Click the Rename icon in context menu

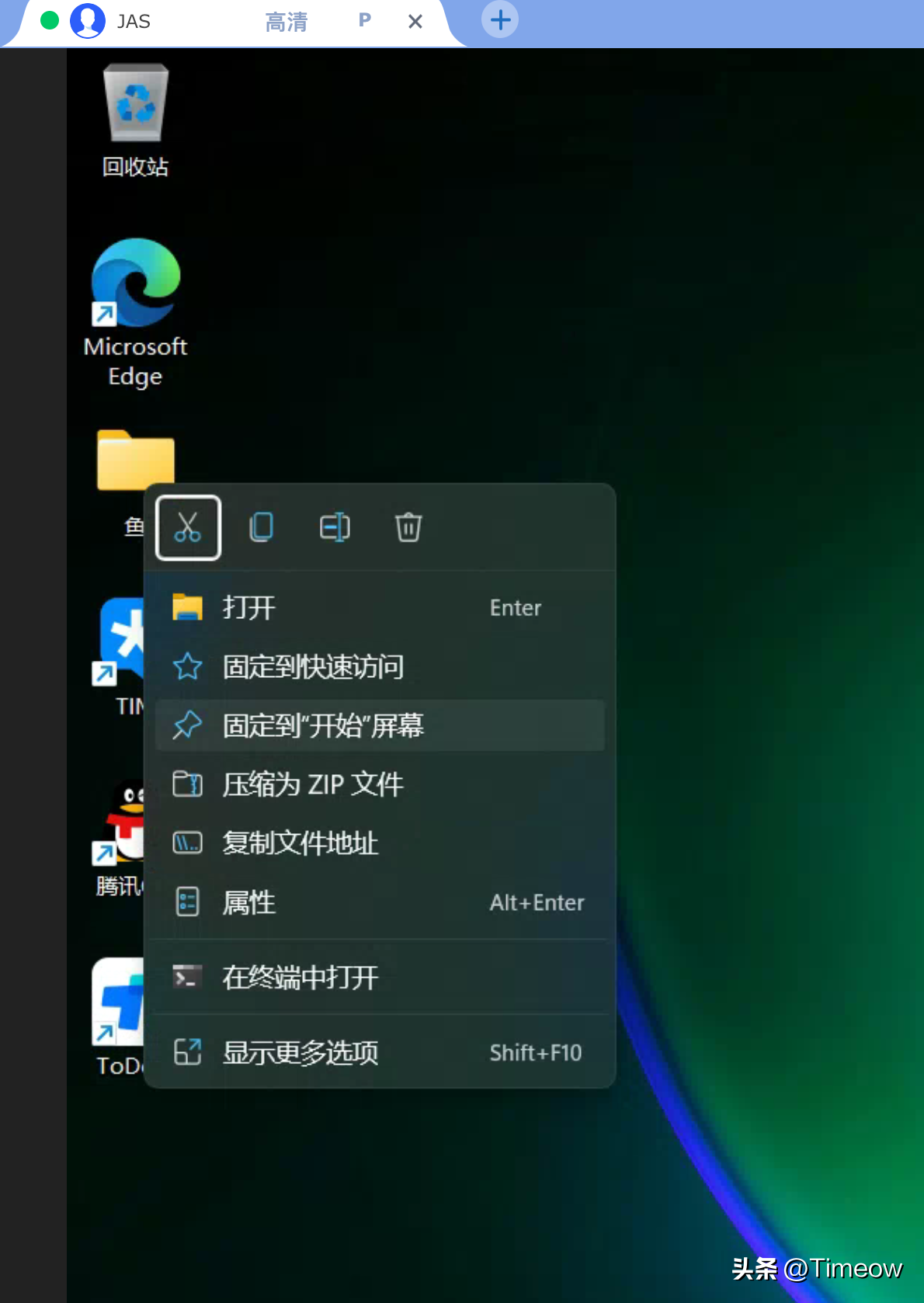pos(335,527)
